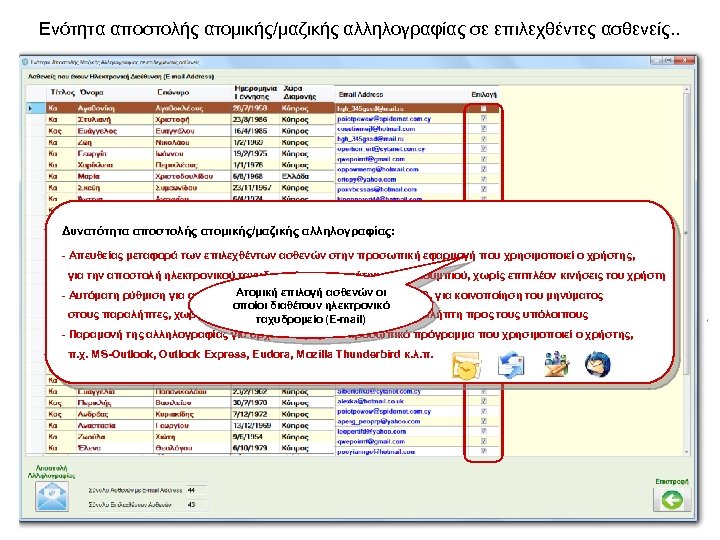This screenshot has height=540, width=720.
Task: Click the Email Address column header
Action: [x=360, y=94]
